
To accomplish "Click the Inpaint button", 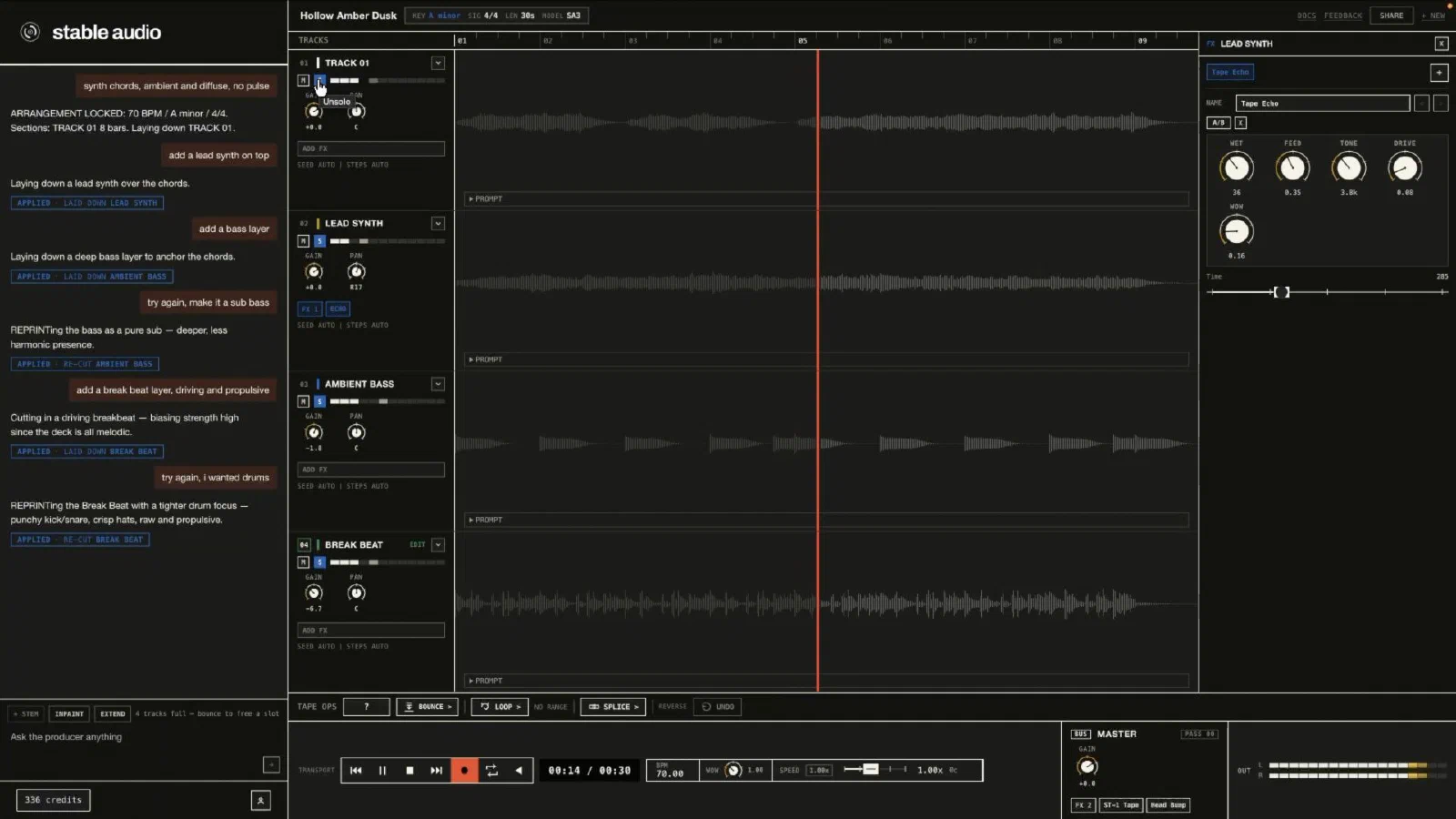I will [x=69, y=713].
